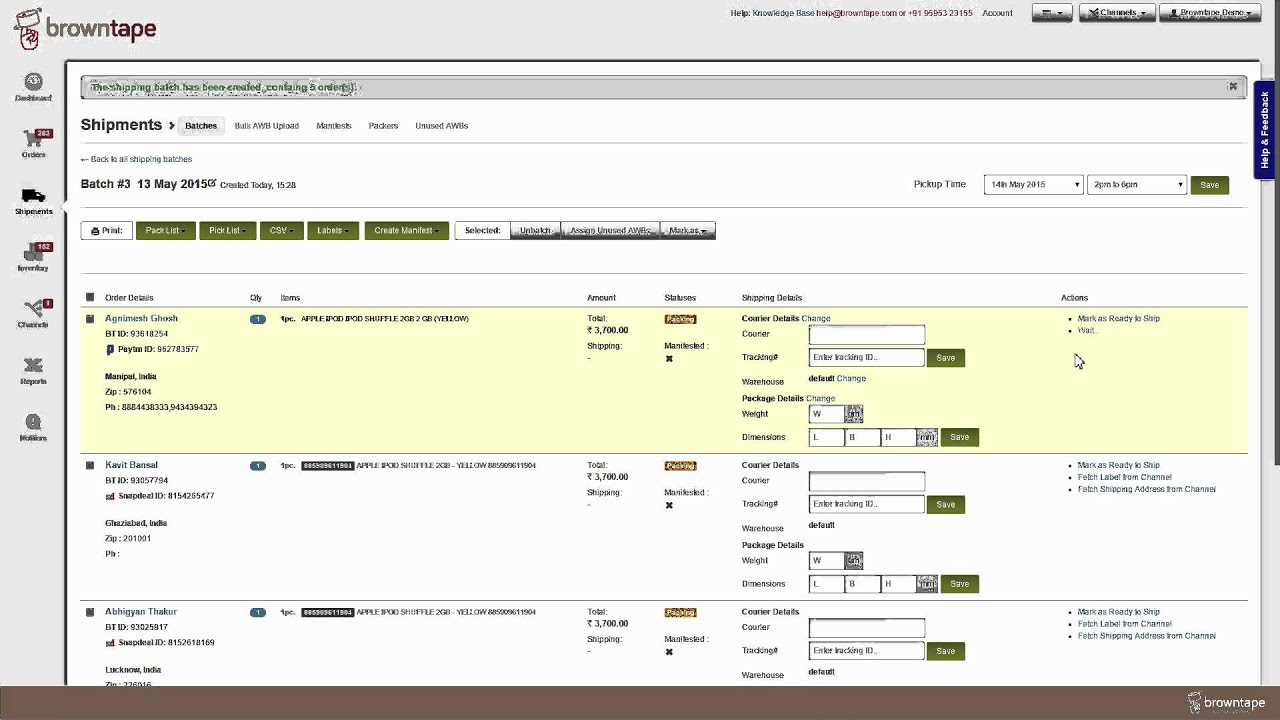Screen dimensions: 1280x720
Task: Click the Assign Unused AWBs button
Action: [x=610, y=231]
